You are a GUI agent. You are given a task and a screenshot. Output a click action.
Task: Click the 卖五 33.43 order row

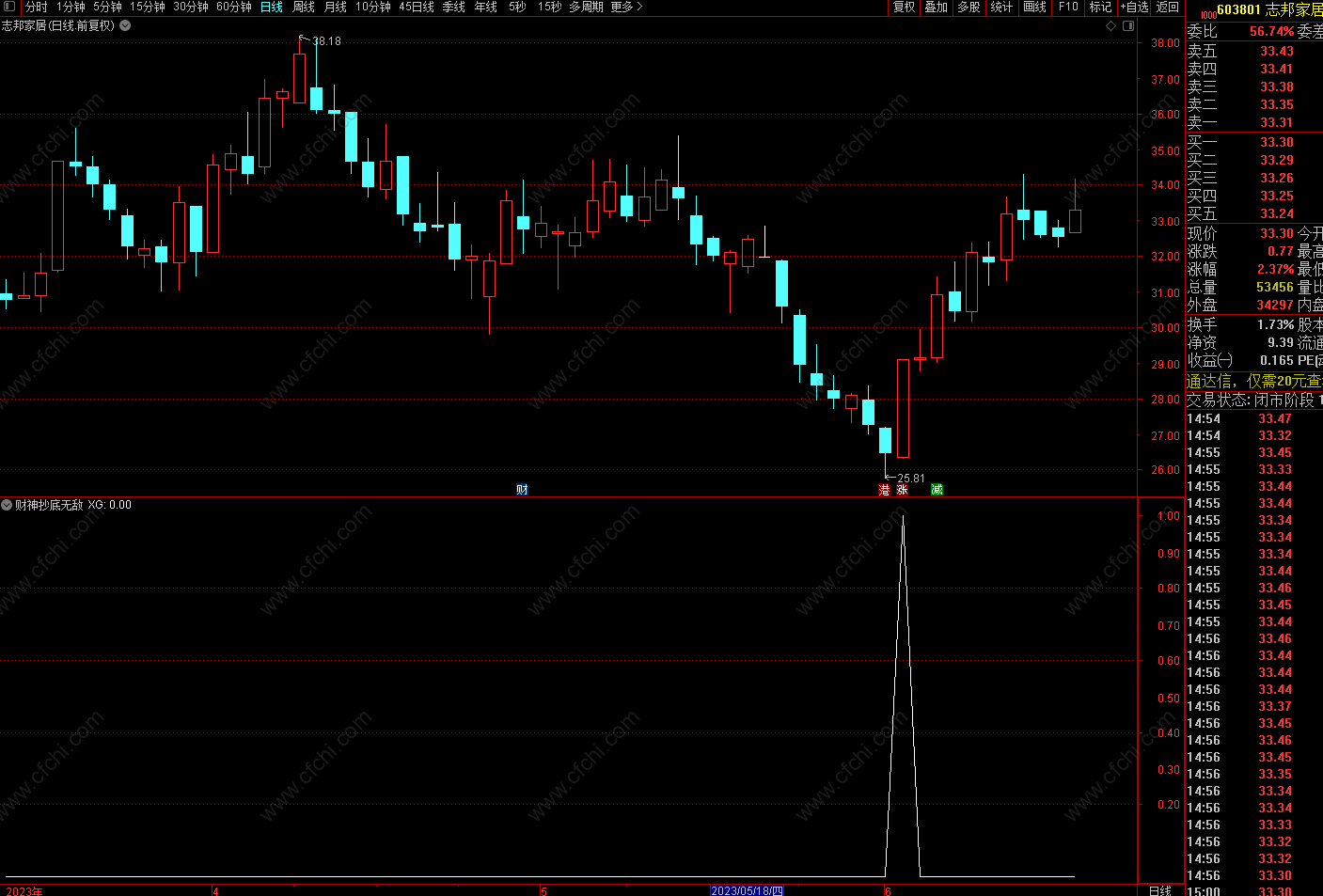coord(1254,51)
